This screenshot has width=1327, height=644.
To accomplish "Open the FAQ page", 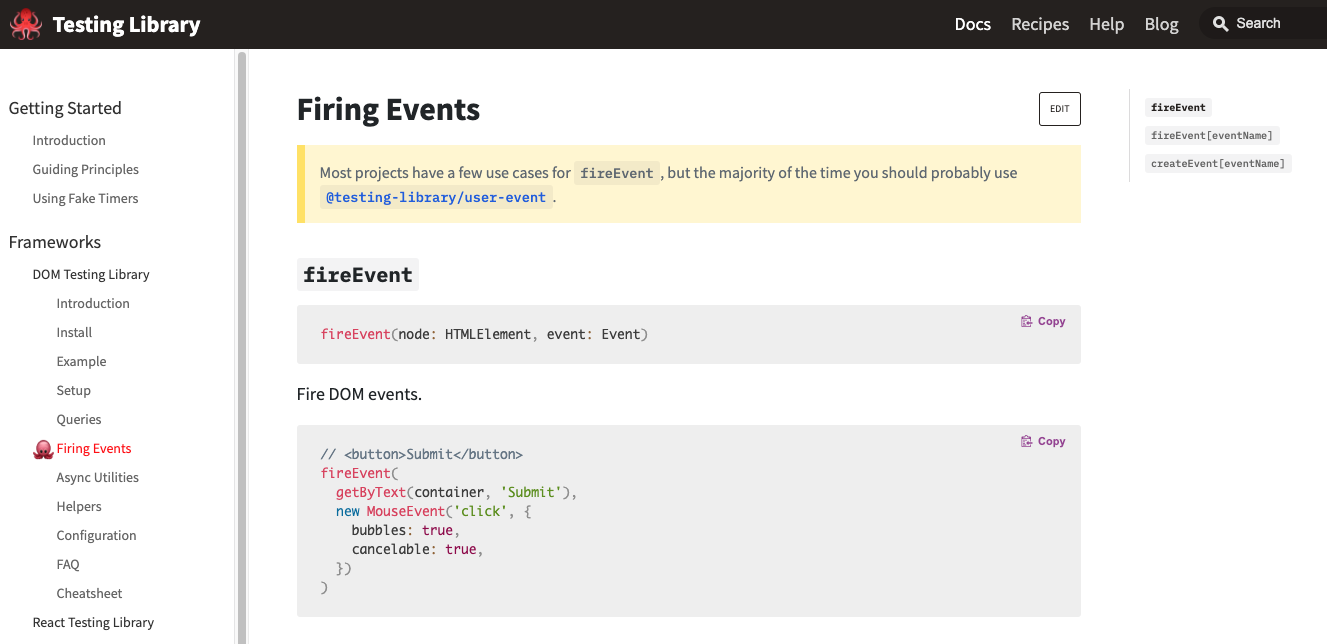I will coord(68,565).
